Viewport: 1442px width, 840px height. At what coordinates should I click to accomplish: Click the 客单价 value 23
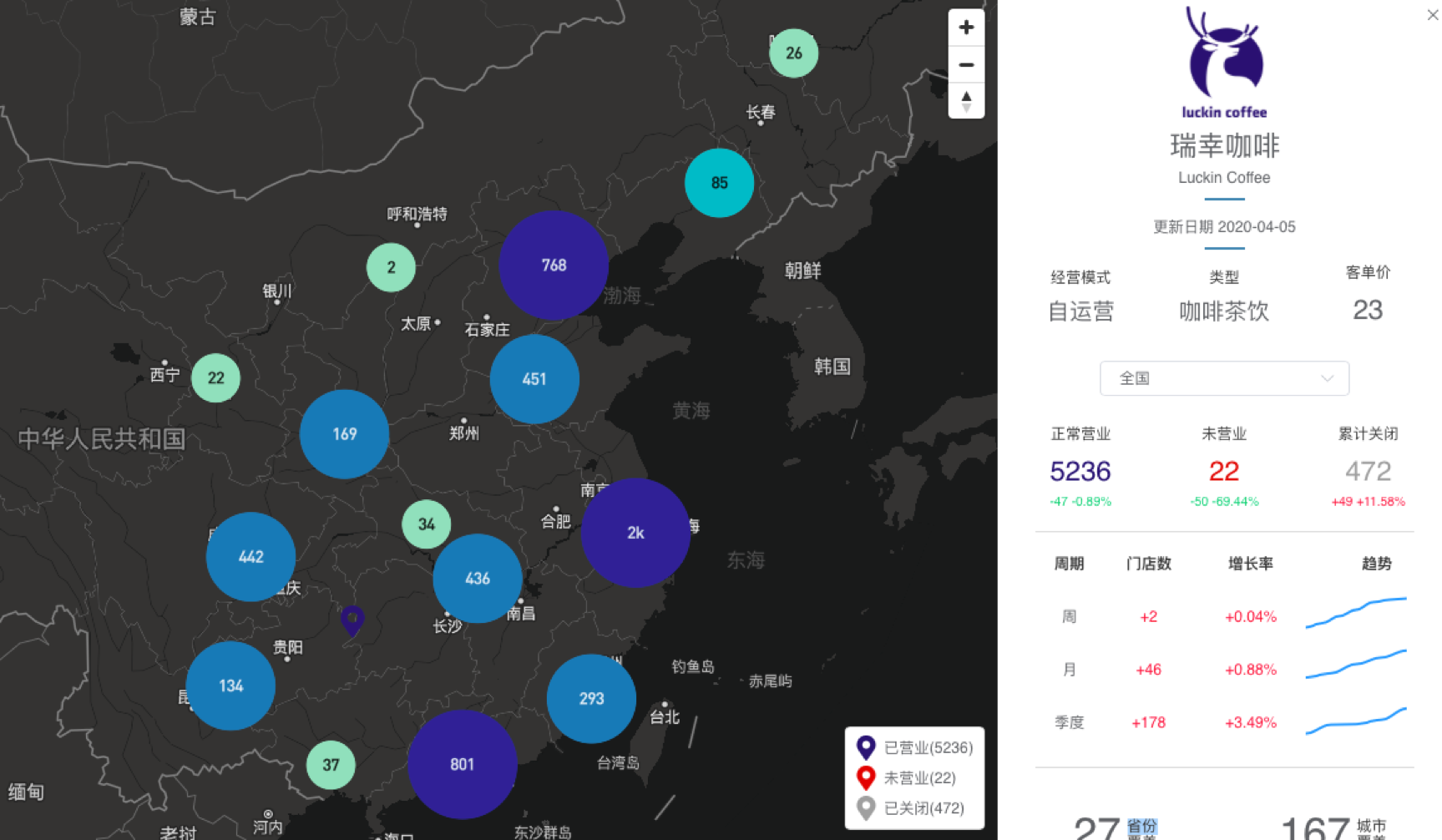pyautogui.click(x=1368, y=311)
